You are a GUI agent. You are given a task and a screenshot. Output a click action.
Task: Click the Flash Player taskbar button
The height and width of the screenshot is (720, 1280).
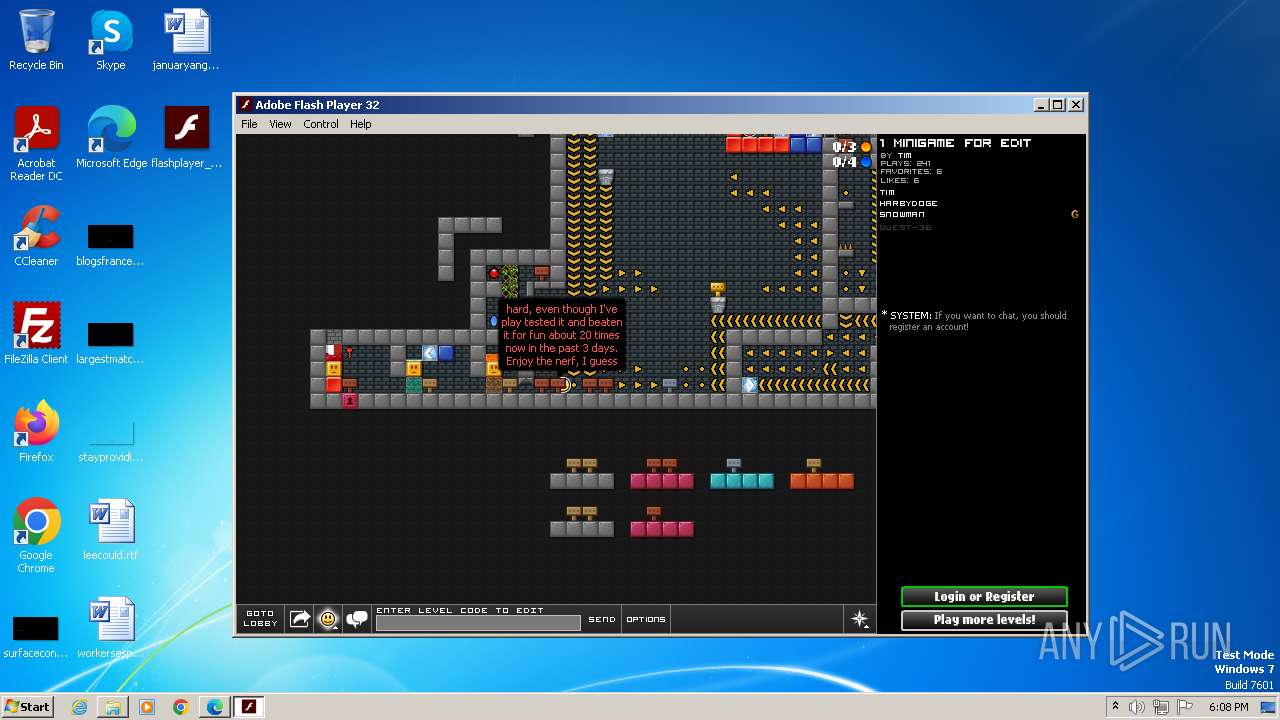[x=248, y=707]
